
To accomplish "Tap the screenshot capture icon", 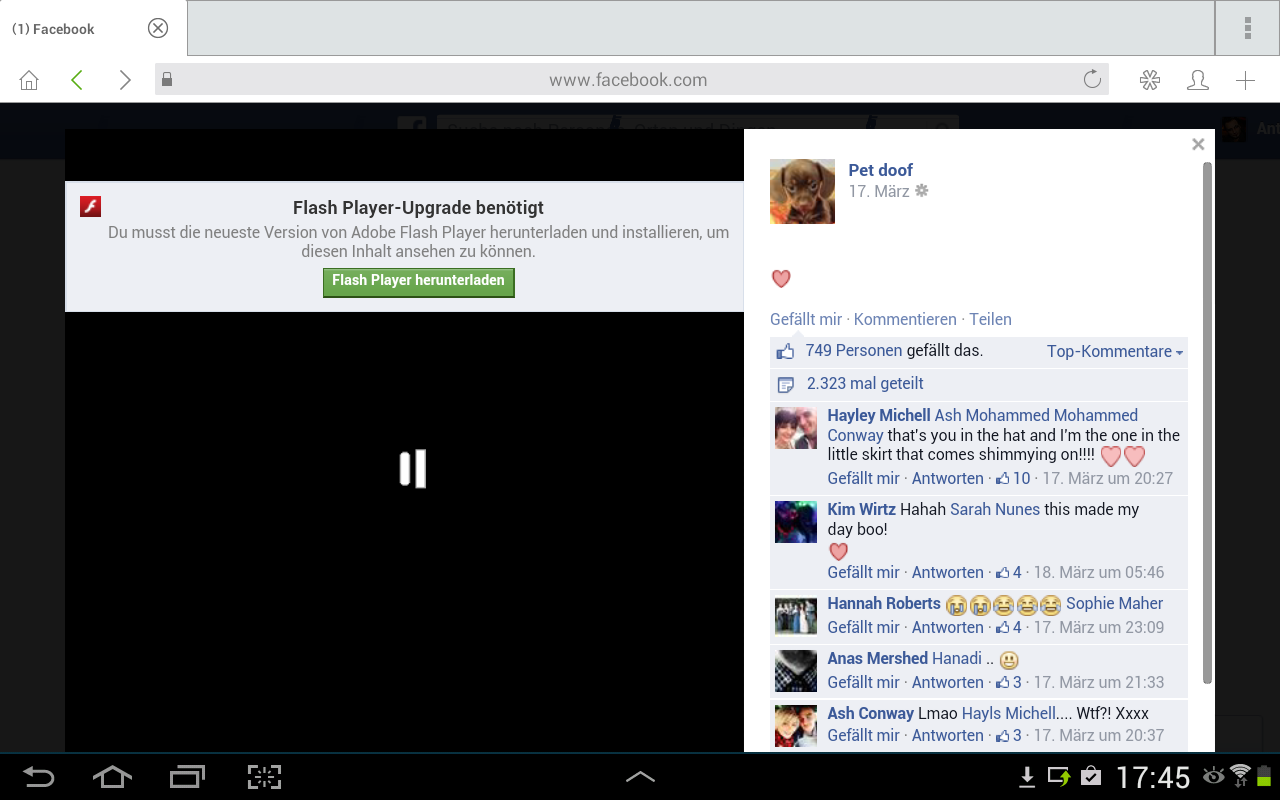I will (264, 777).
